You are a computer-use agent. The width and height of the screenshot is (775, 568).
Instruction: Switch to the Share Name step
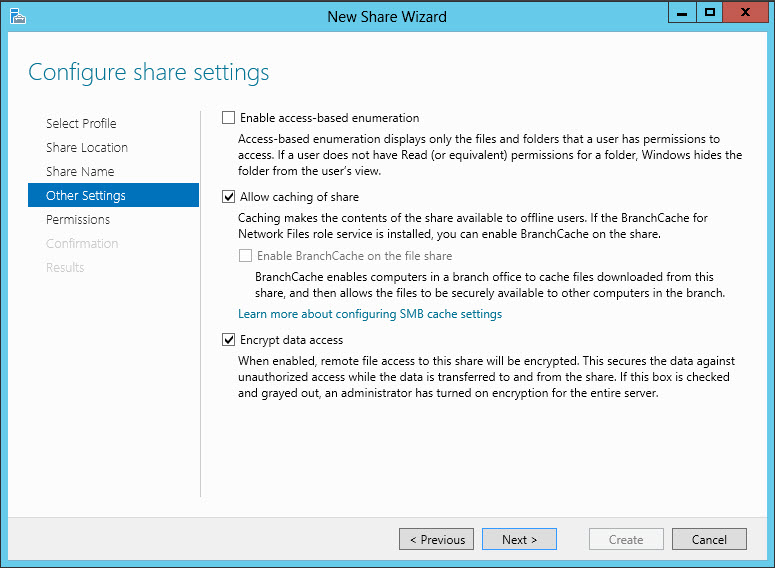coord(80,172)
